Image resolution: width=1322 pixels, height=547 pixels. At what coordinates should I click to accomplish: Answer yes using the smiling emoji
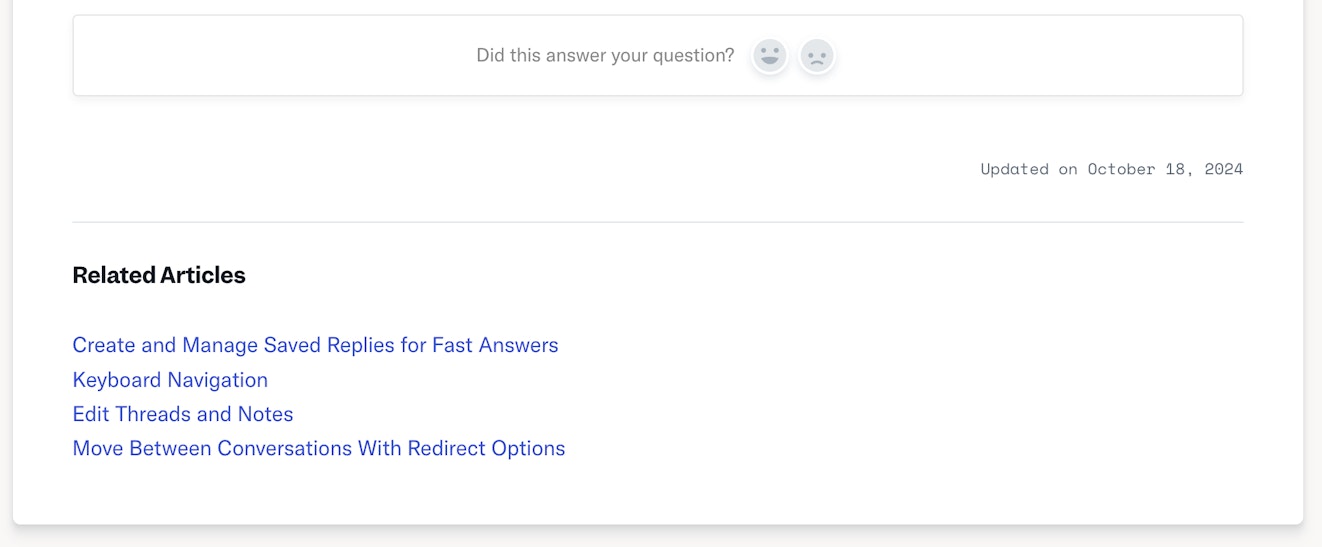769,56
